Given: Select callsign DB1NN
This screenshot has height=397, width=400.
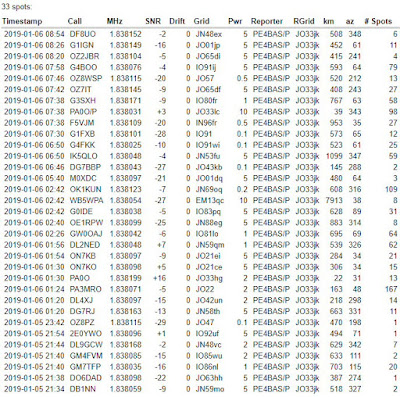Looking at the screenshot, I should [82, 389].
